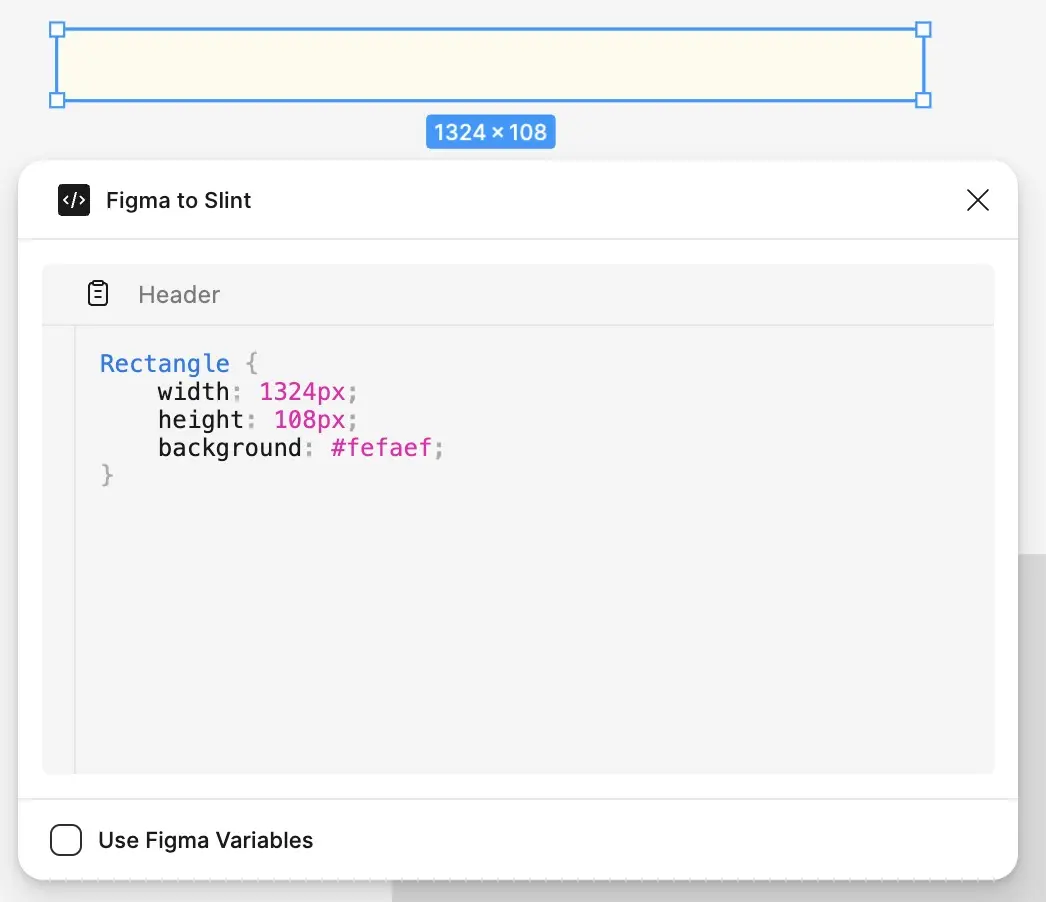Click the top-right selection resize handle
The width and height of the screenshot is (1046, 902).
(x=923, y=30)
